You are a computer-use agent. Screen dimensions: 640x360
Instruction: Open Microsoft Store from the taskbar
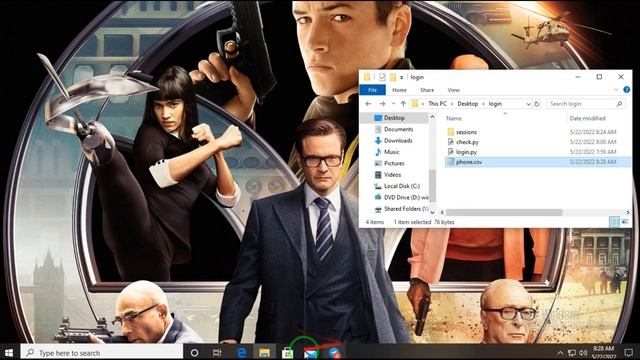(x=287, y=353)
